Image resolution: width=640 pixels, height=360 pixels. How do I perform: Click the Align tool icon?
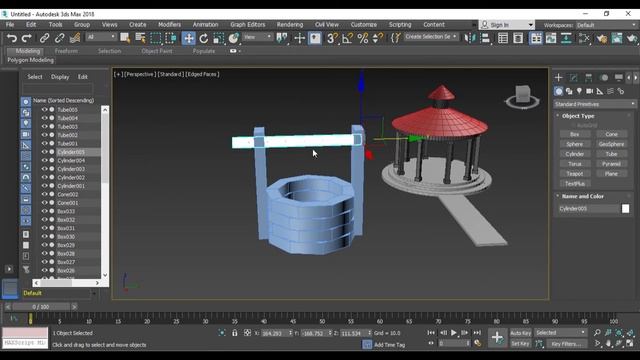click(485, 38)
